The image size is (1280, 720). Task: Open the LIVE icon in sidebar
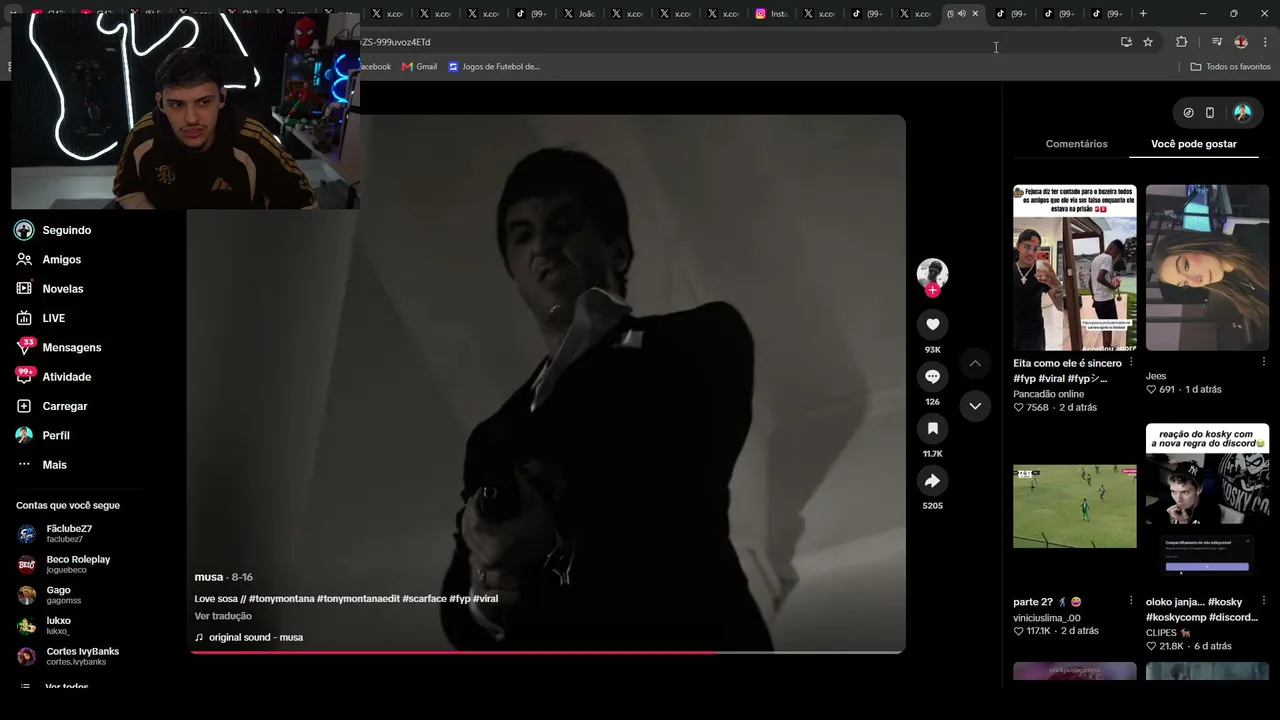point(24,318)
